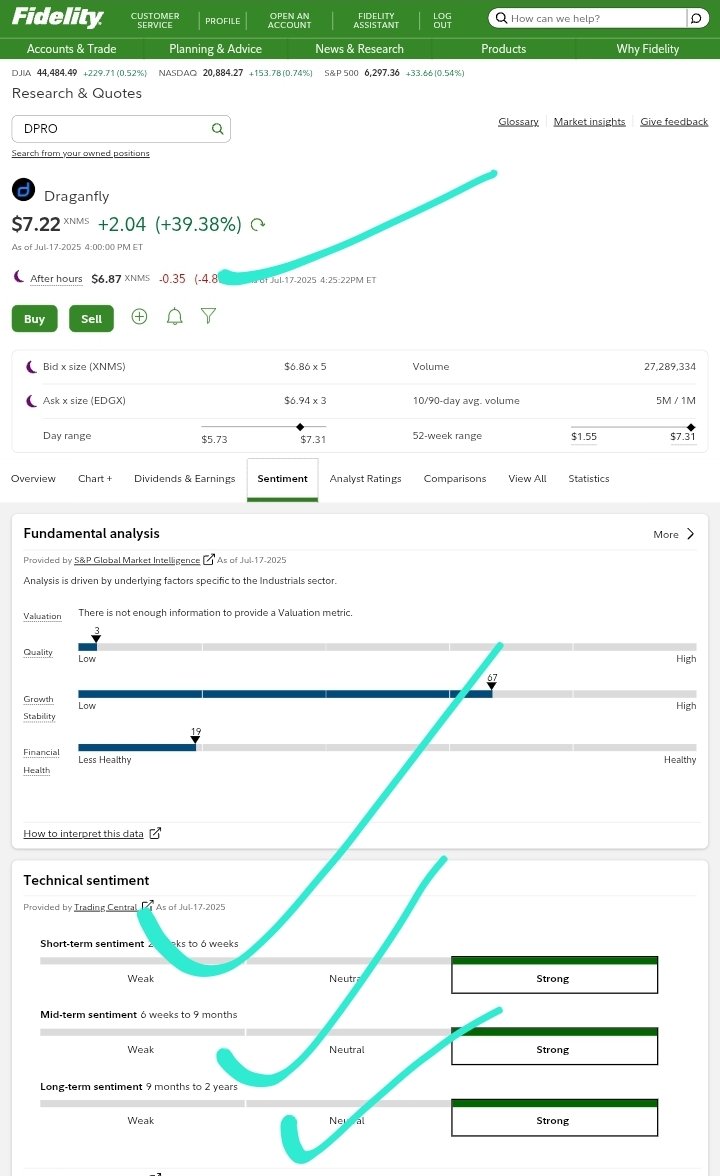720x1176 pixels.
Task: Open News & Research menu
Action: click(x=359, y=49)
